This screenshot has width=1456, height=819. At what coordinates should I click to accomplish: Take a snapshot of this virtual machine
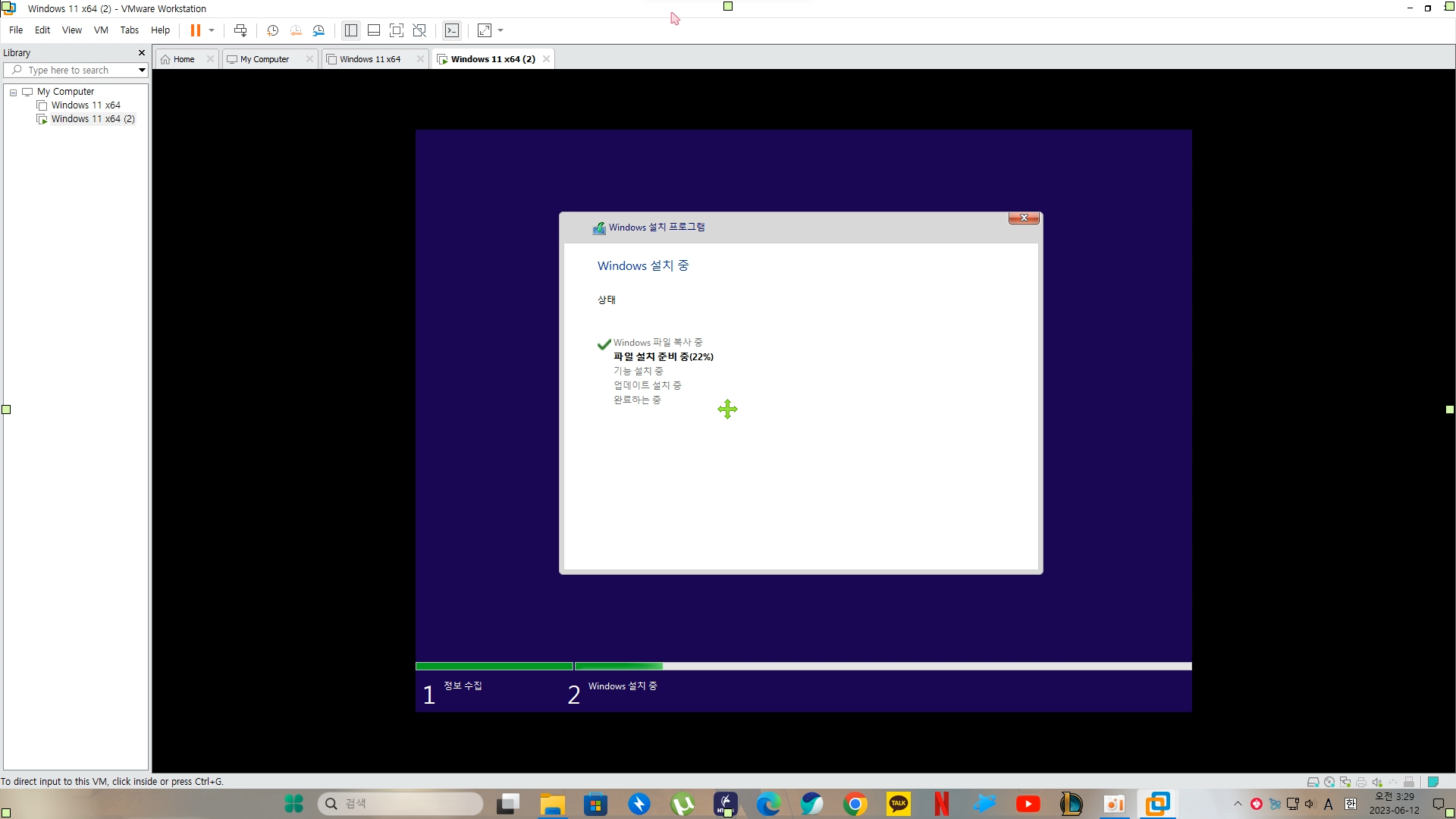pos(273,30)
